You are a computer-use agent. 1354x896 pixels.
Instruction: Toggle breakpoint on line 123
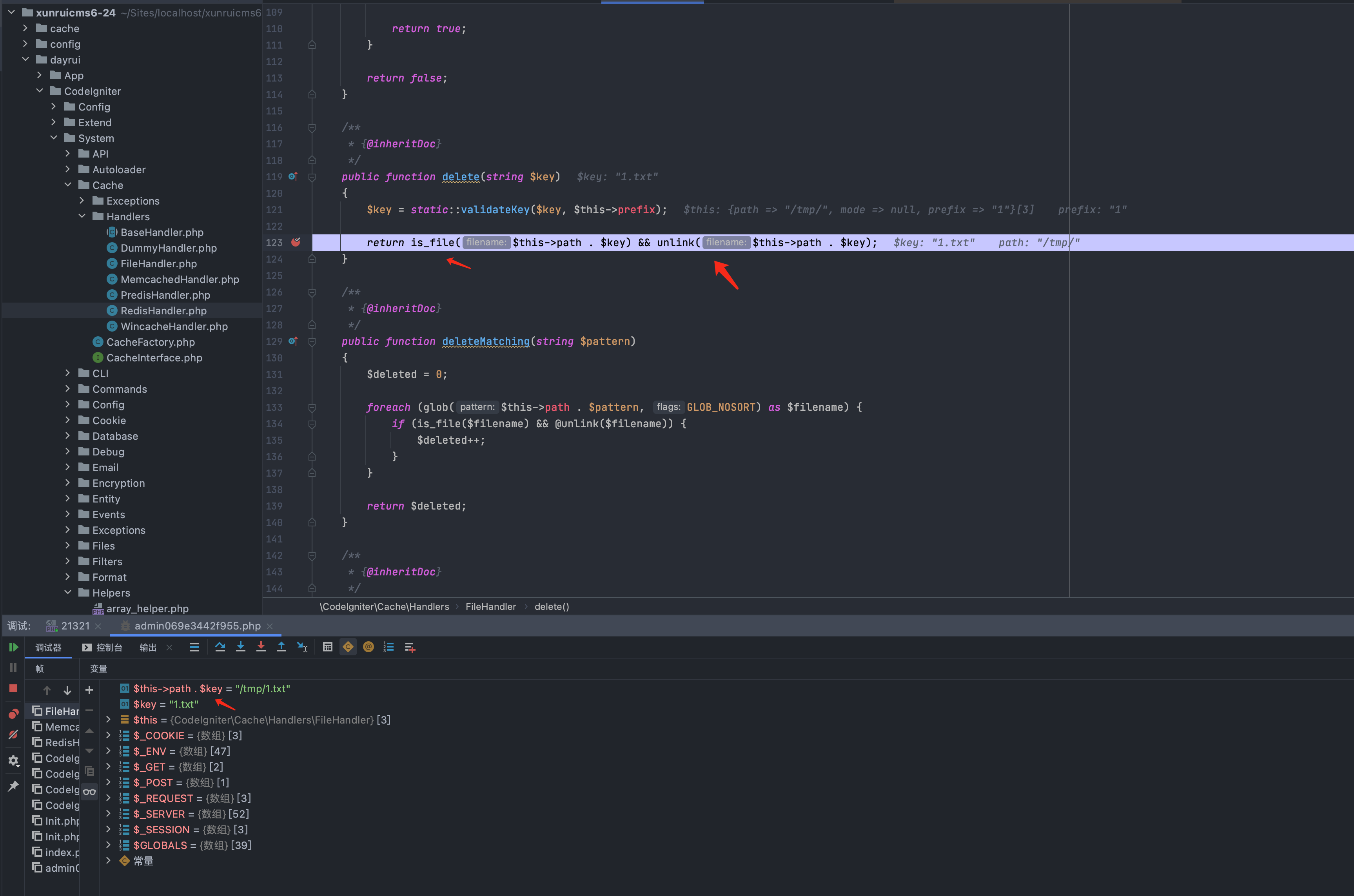click(296, 242)
